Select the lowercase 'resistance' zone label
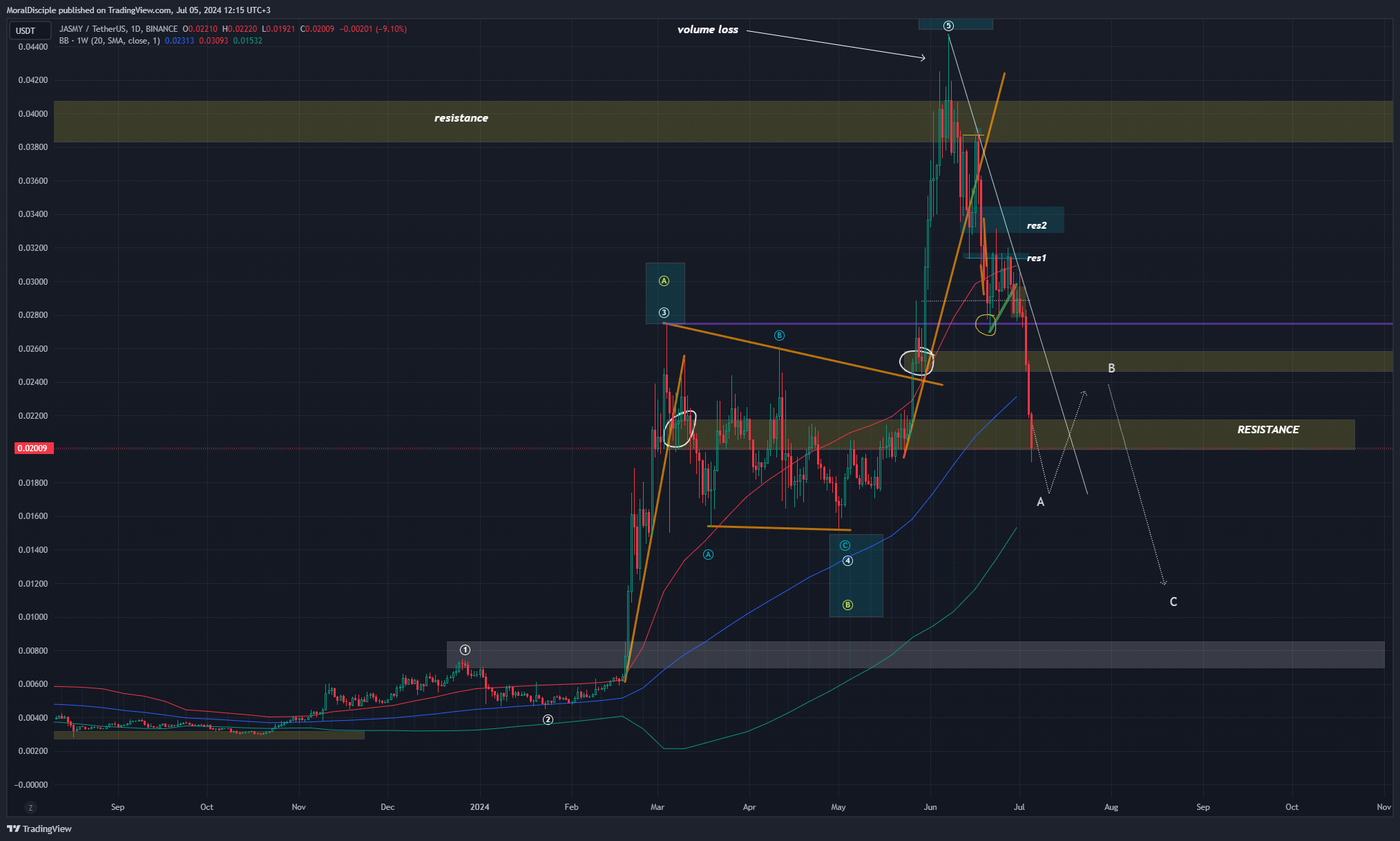 [x=461, y=118]
